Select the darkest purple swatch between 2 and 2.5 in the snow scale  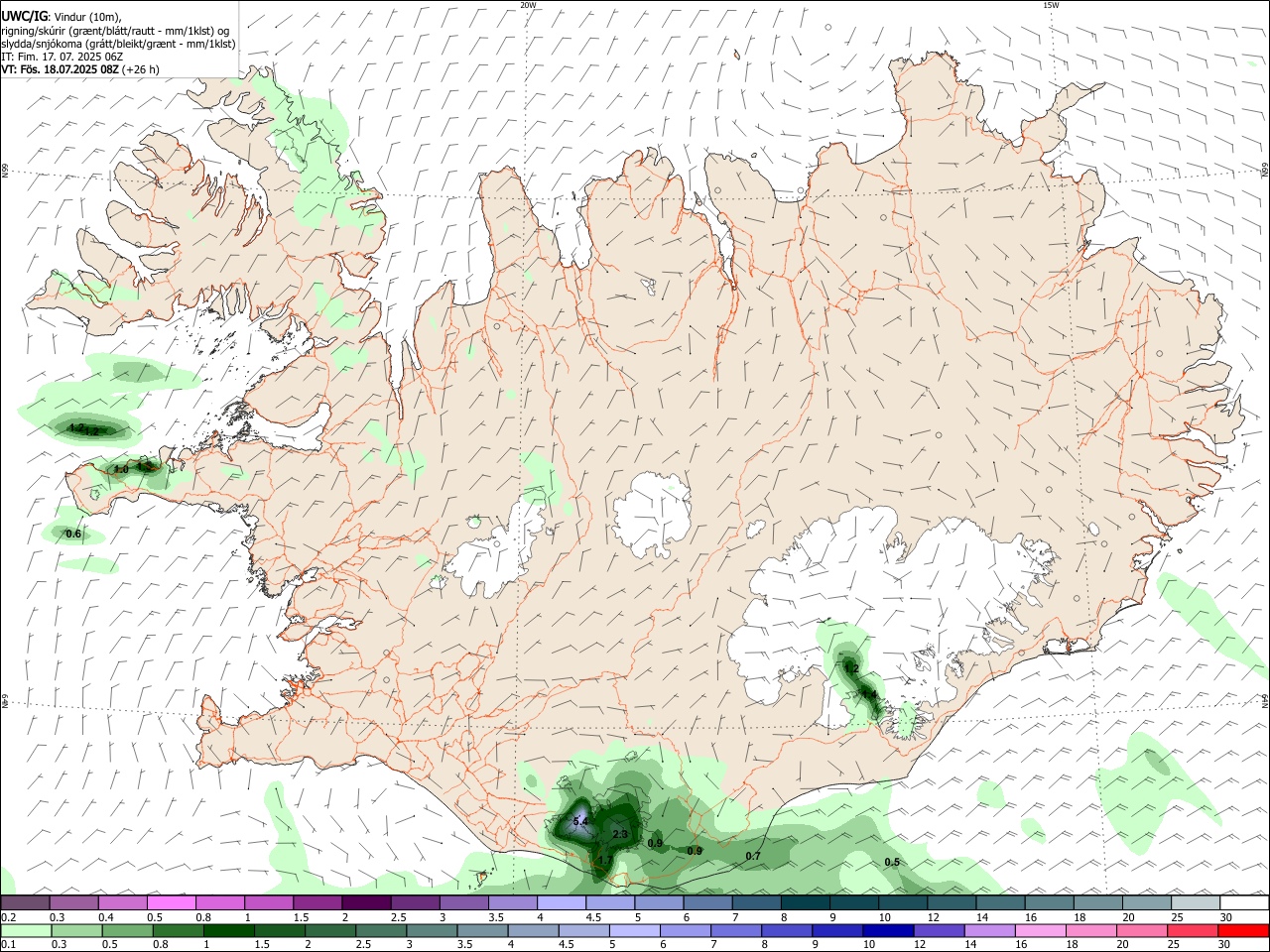365,902
